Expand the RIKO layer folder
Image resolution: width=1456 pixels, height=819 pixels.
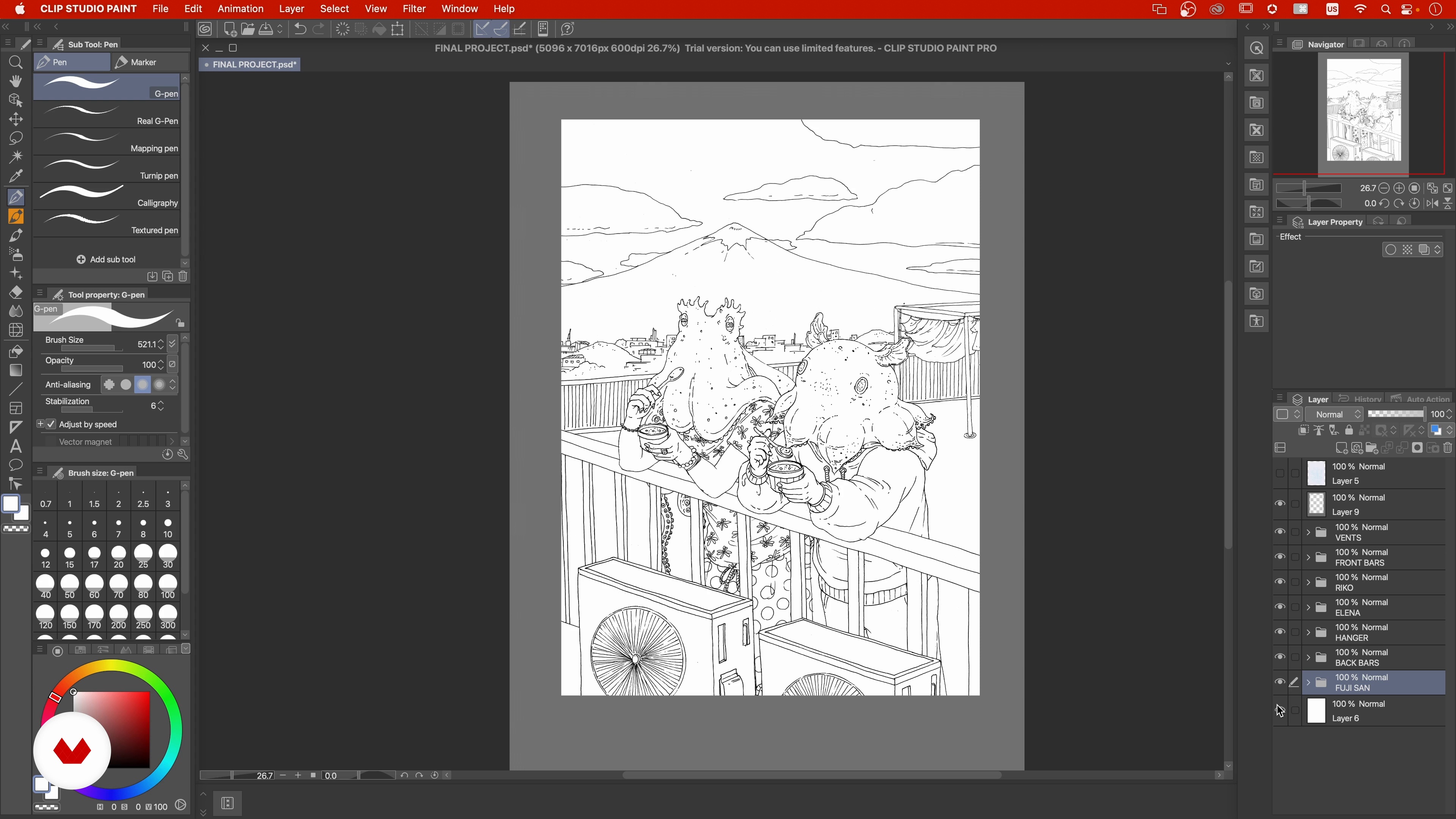point(1308,582)
